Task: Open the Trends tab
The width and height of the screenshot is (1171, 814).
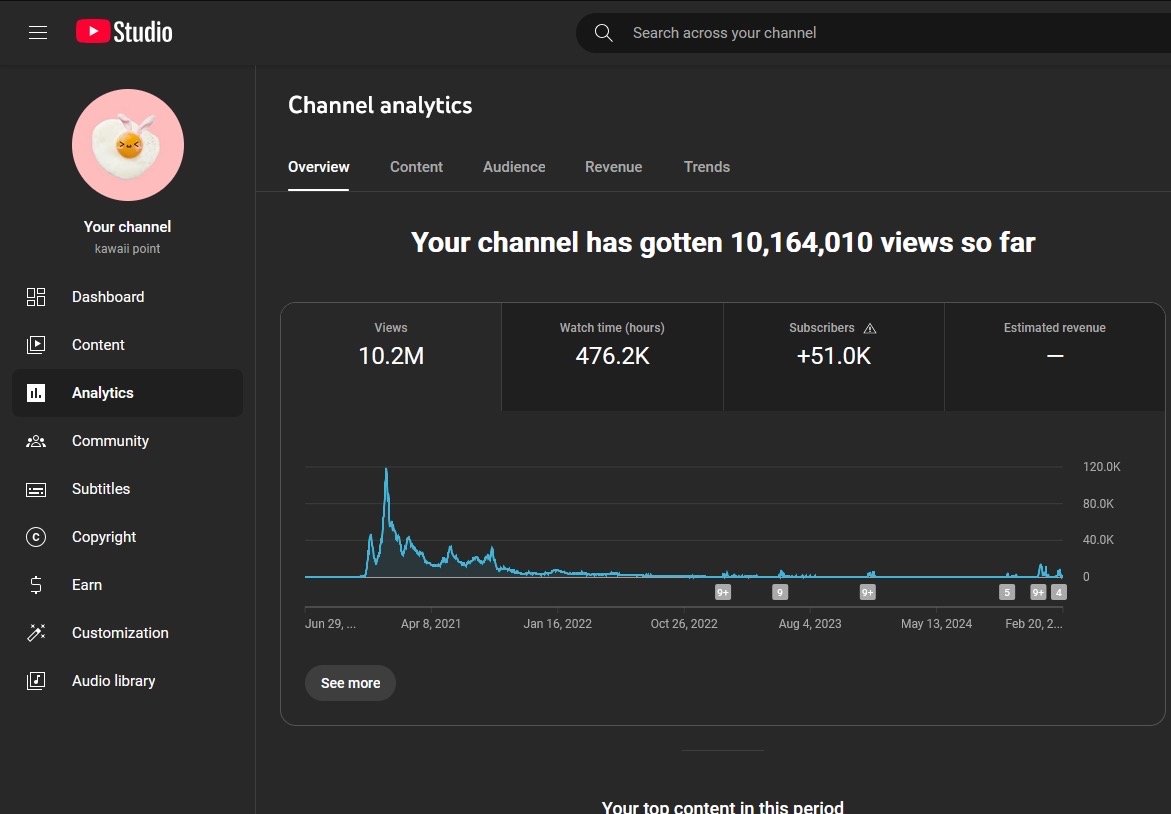Action: pos(706,167)
